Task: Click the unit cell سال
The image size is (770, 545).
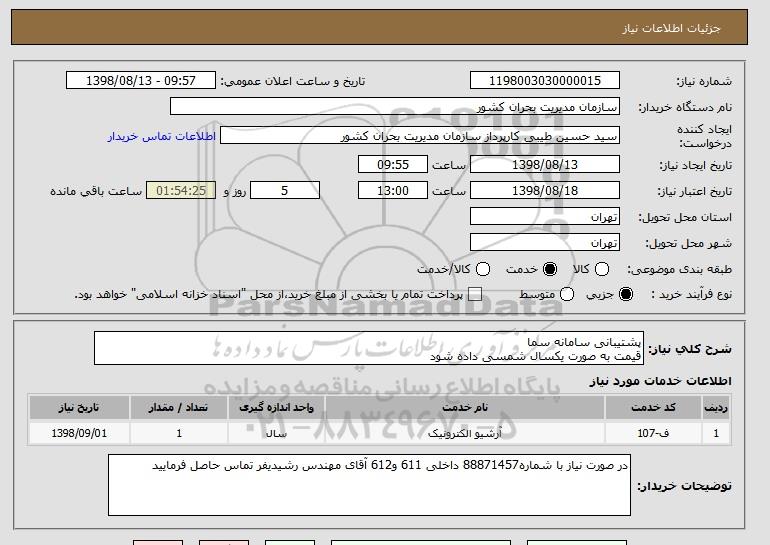Action: (x=276, y=433)
